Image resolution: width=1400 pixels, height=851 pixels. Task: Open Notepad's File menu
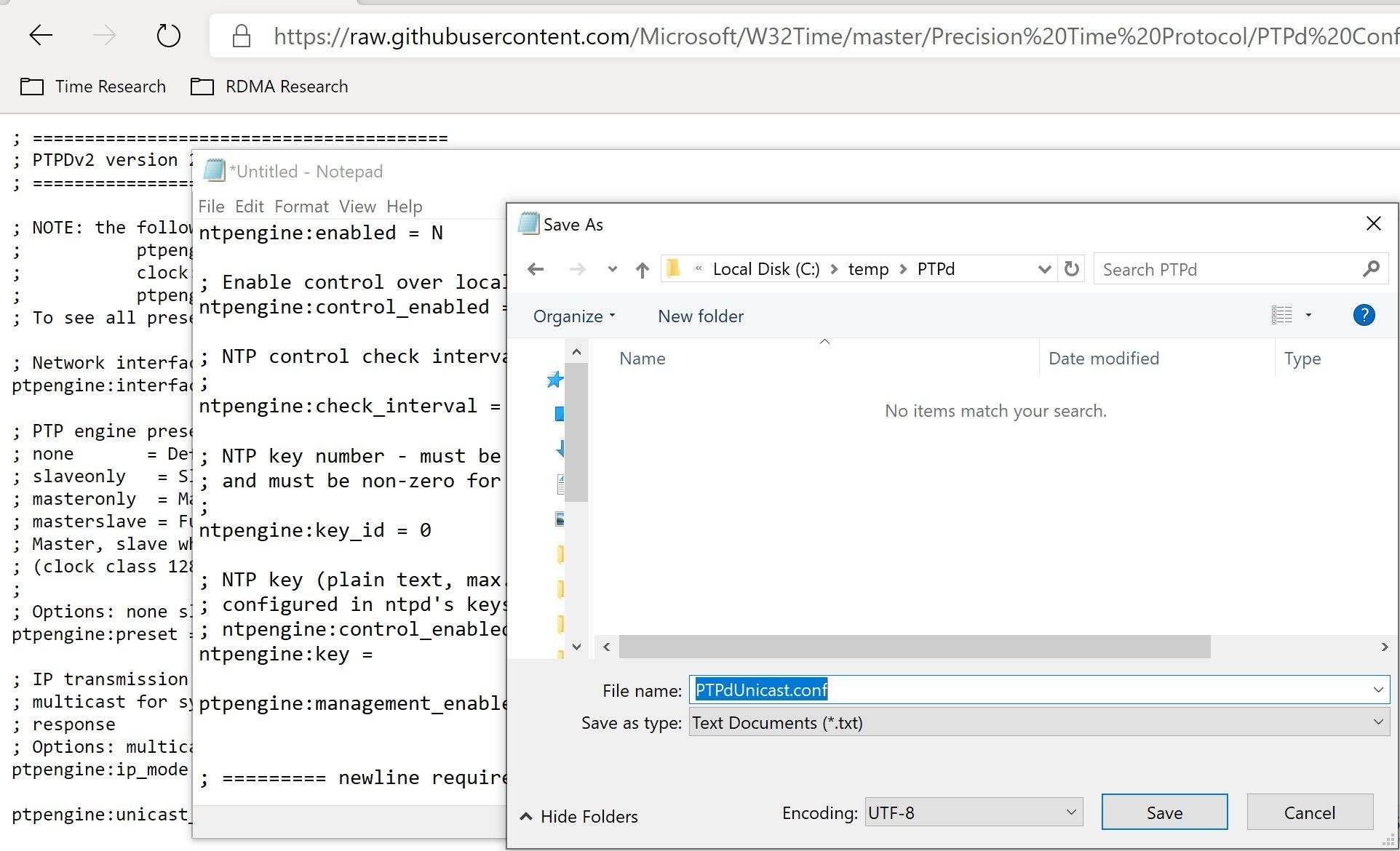click(x=211, y=207)
